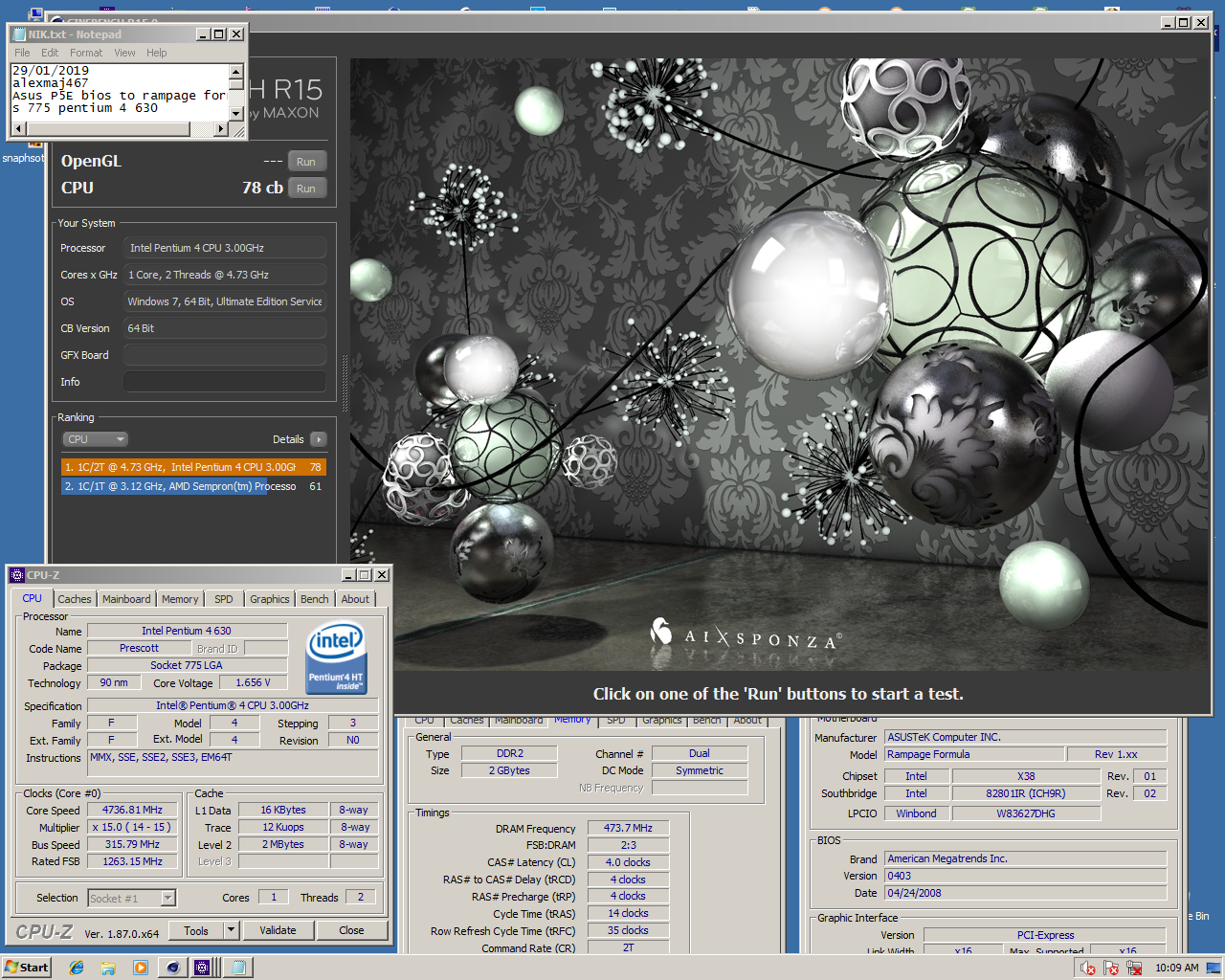The image size is (1225, 980).
Task: Open Action Center flag tray icon
Action: point(1111,969)
